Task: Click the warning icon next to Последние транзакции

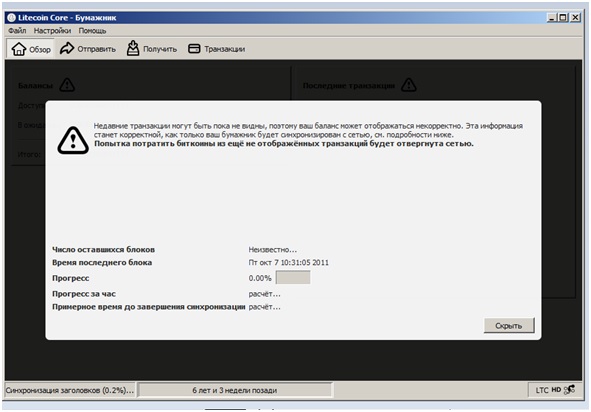Action: coord(409,85)
